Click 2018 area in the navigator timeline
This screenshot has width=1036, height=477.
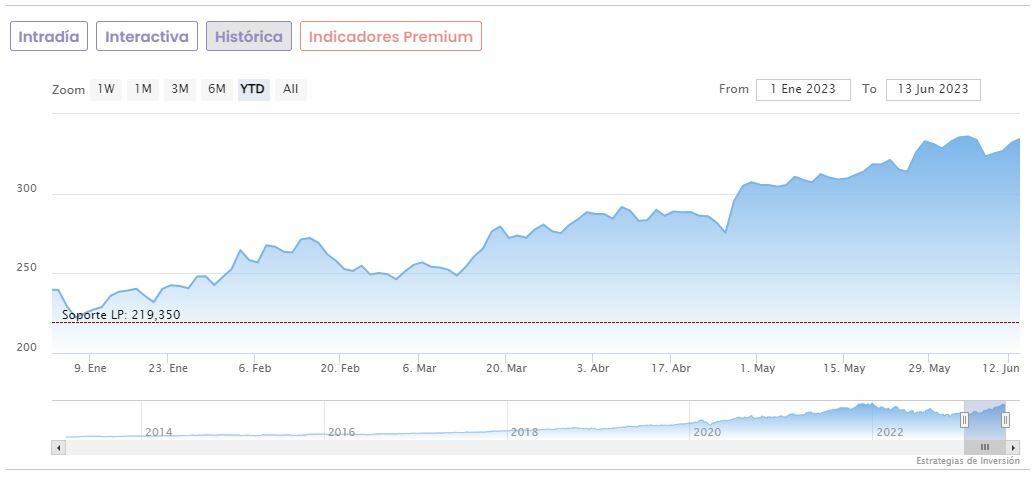pyautogui.click(x=524, y=431)
